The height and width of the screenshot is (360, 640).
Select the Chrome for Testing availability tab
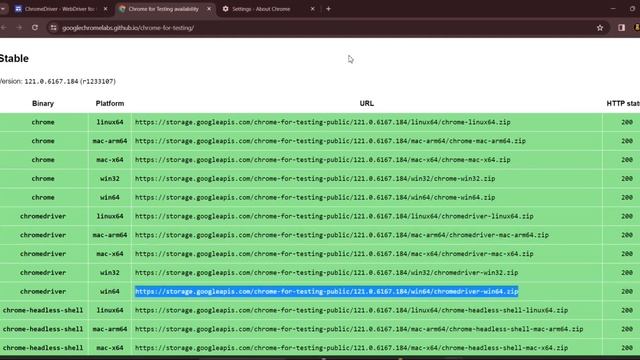coord(165,9)
